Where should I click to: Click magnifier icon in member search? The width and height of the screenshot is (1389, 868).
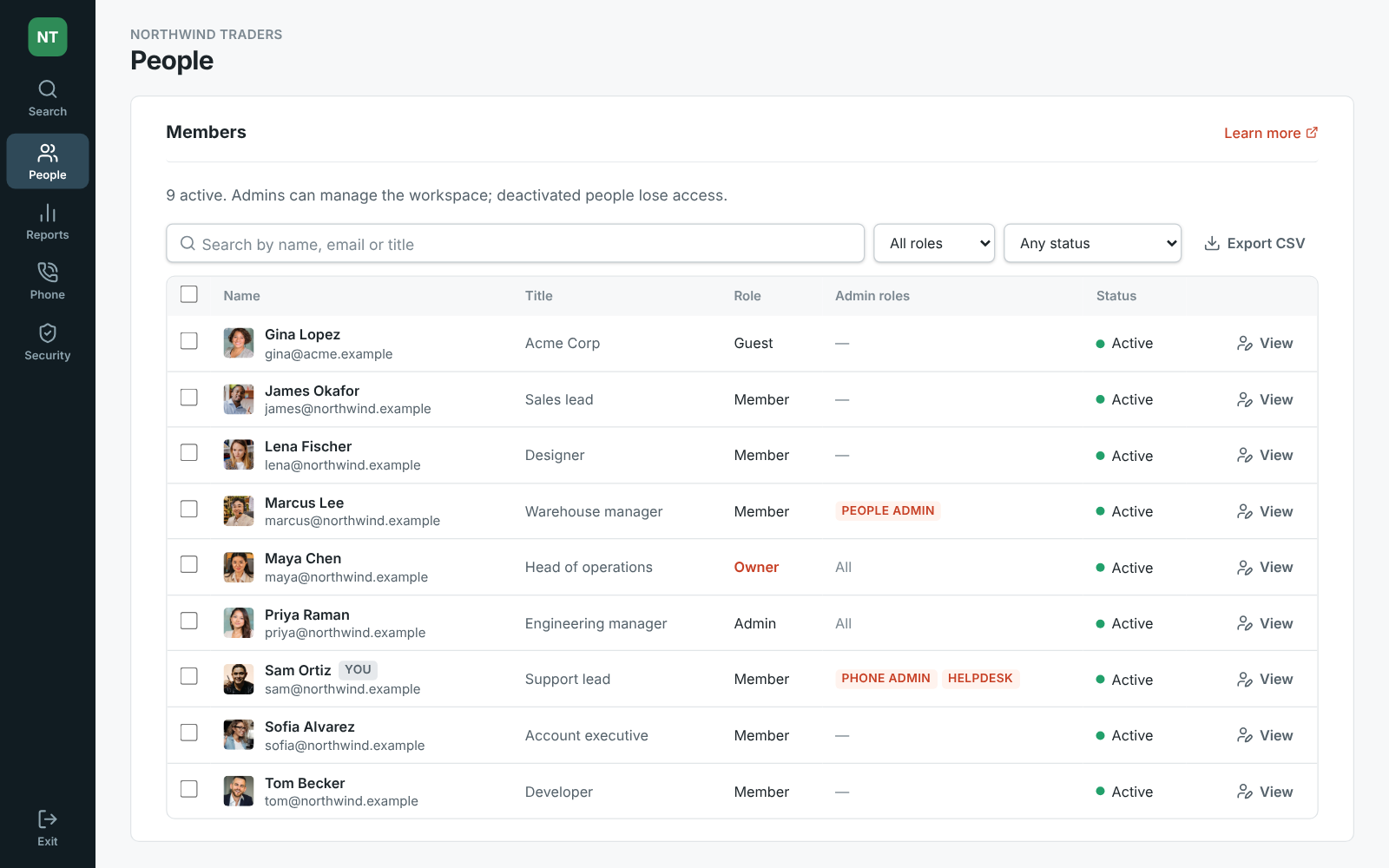click(188, 244)
